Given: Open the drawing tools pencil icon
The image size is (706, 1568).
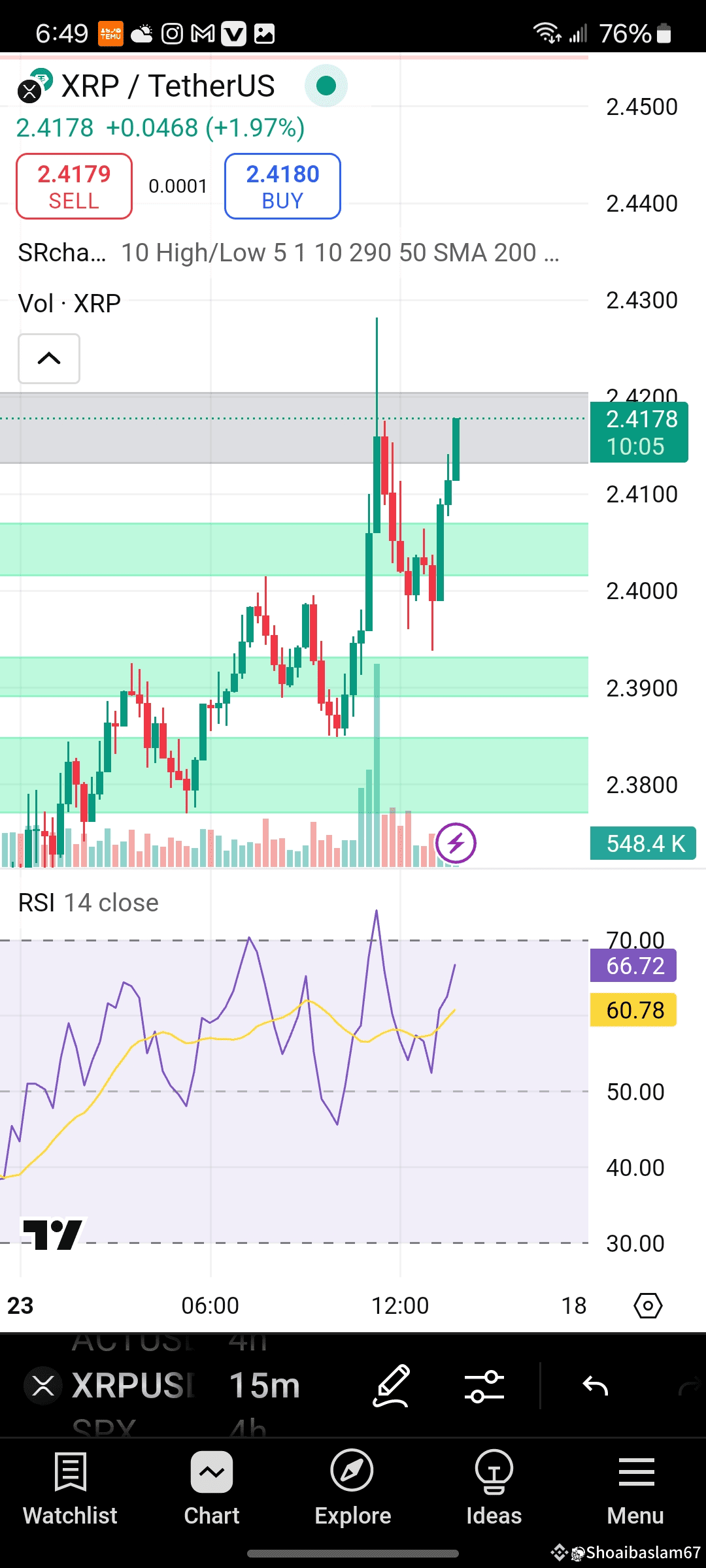Looking at the screenshot, I should [x=392, y=1386].
